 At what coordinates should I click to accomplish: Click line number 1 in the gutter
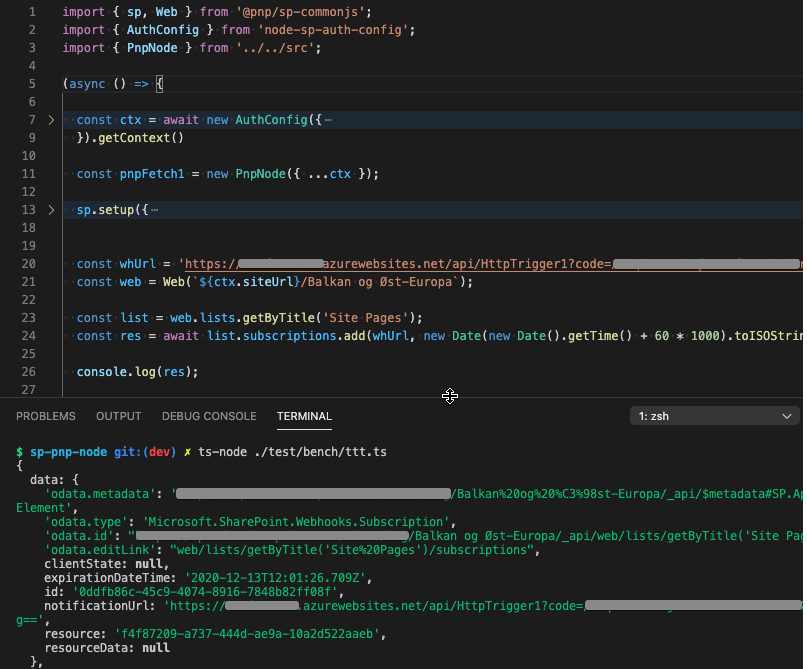click(32, 12)
